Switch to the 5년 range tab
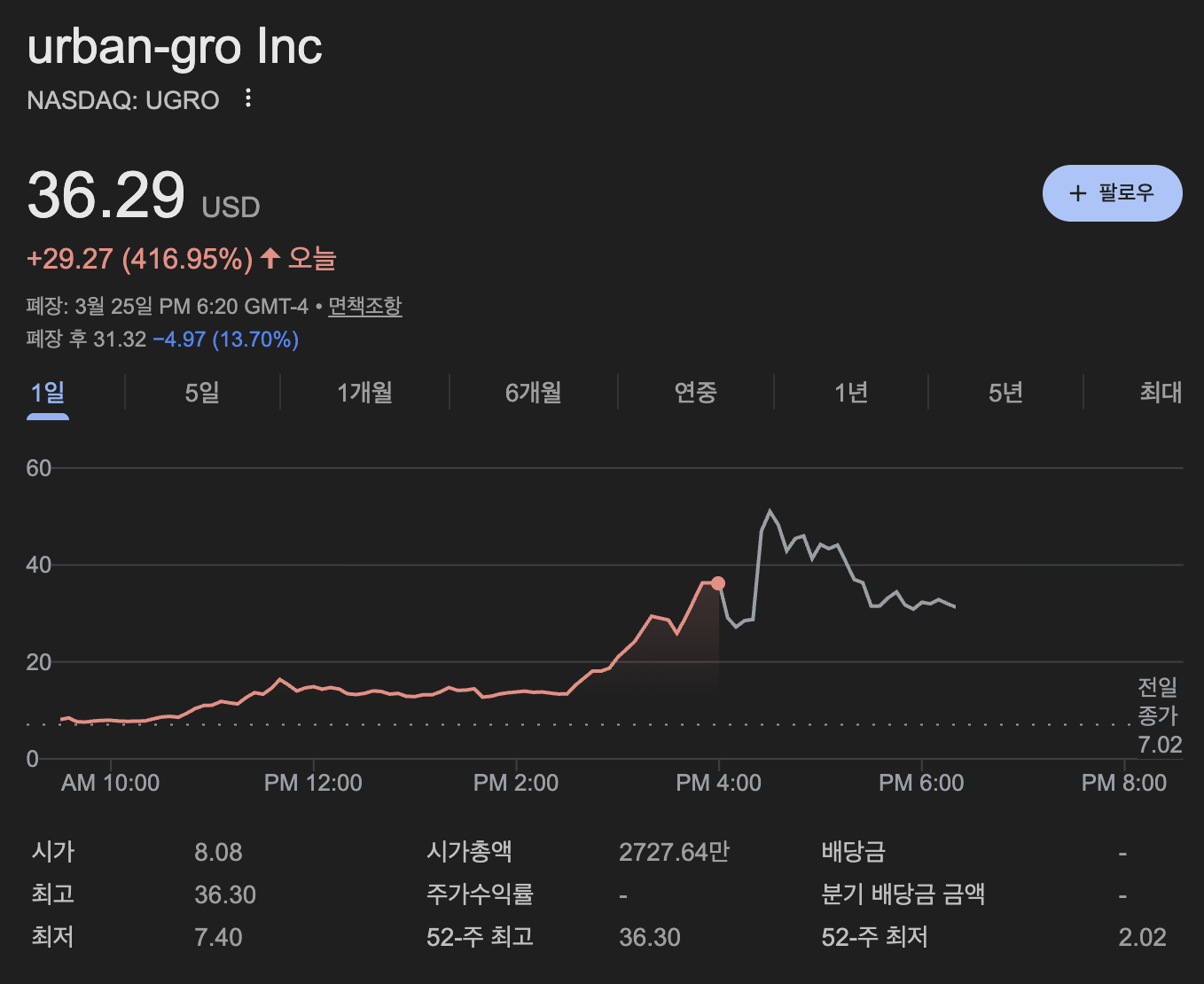 point(1005,393)
